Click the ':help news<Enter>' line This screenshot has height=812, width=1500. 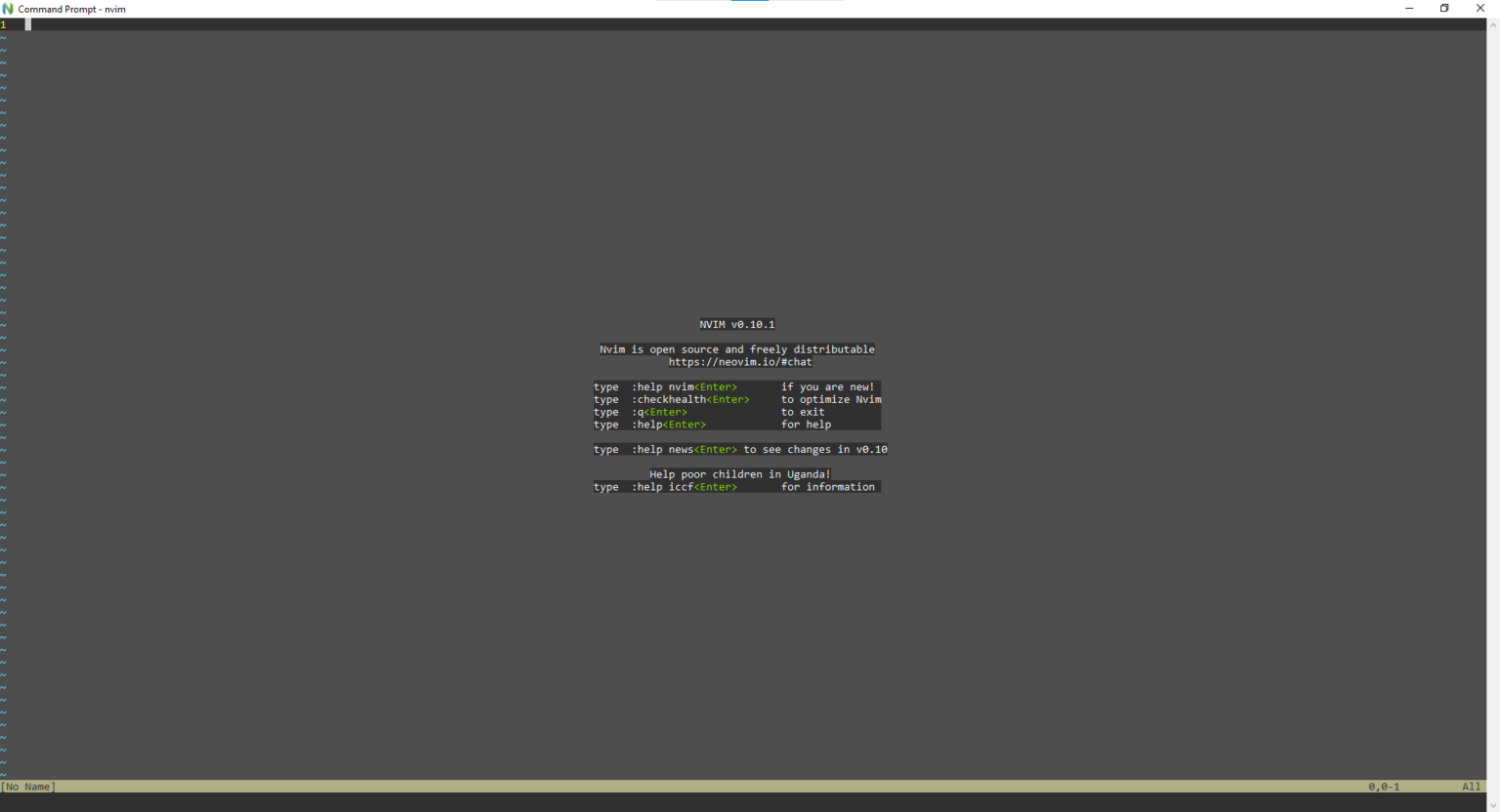pos(740,450)
